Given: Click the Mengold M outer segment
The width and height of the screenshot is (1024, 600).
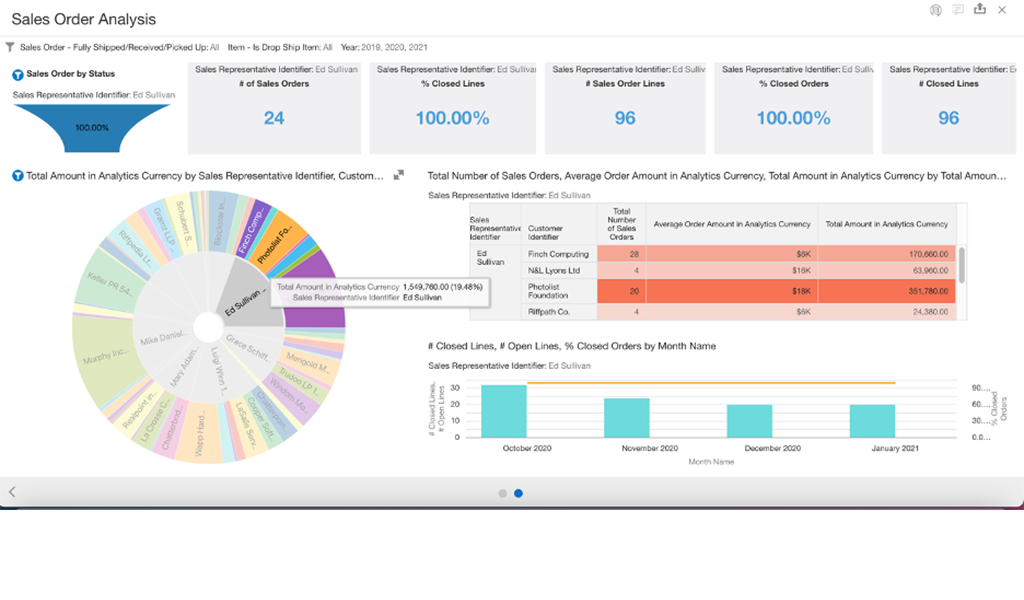Looking at the screenshot, I should point(311,362).
